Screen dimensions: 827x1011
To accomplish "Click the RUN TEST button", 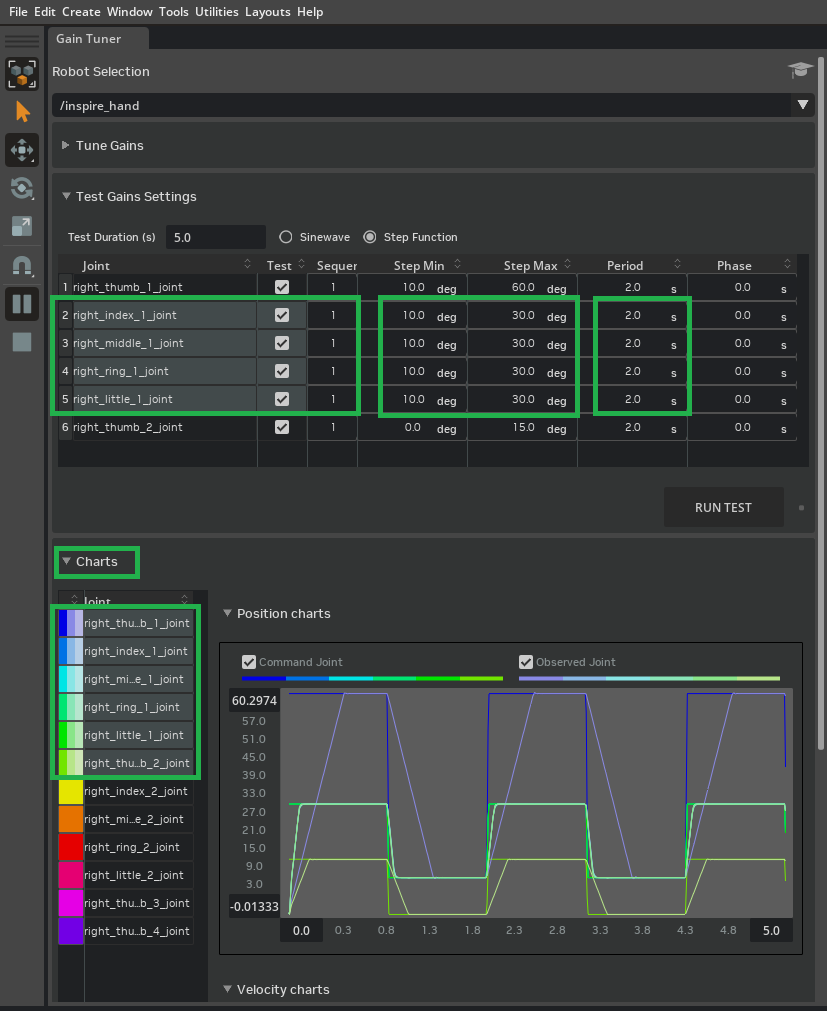I will 723,507.
